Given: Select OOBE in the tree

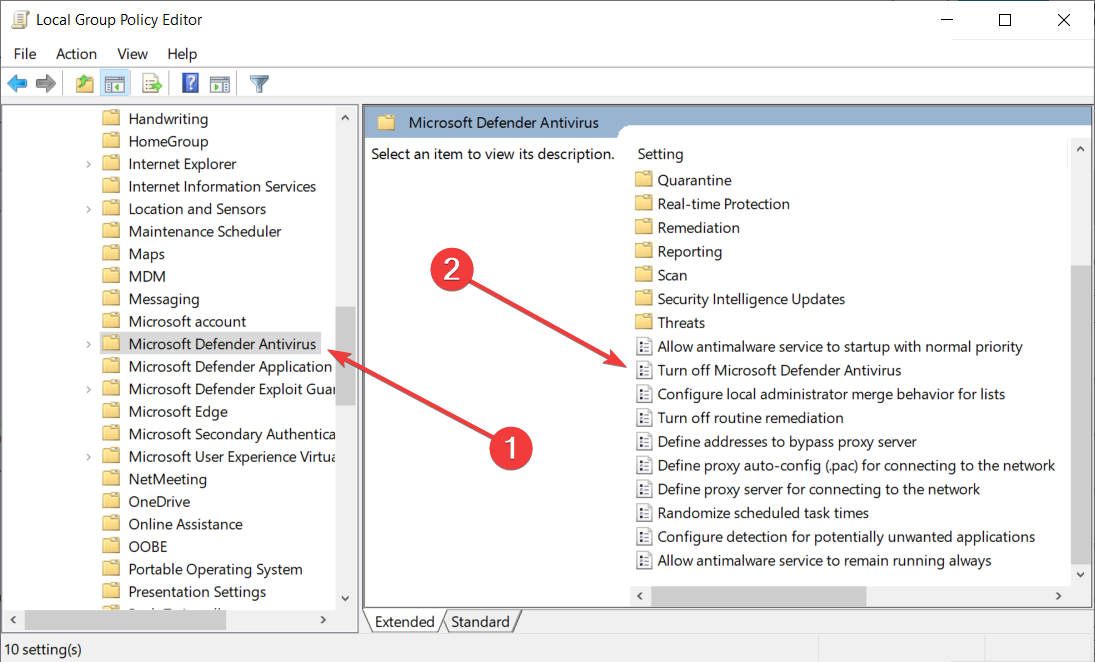Looking at the screenshot, I should click(147, 546).
